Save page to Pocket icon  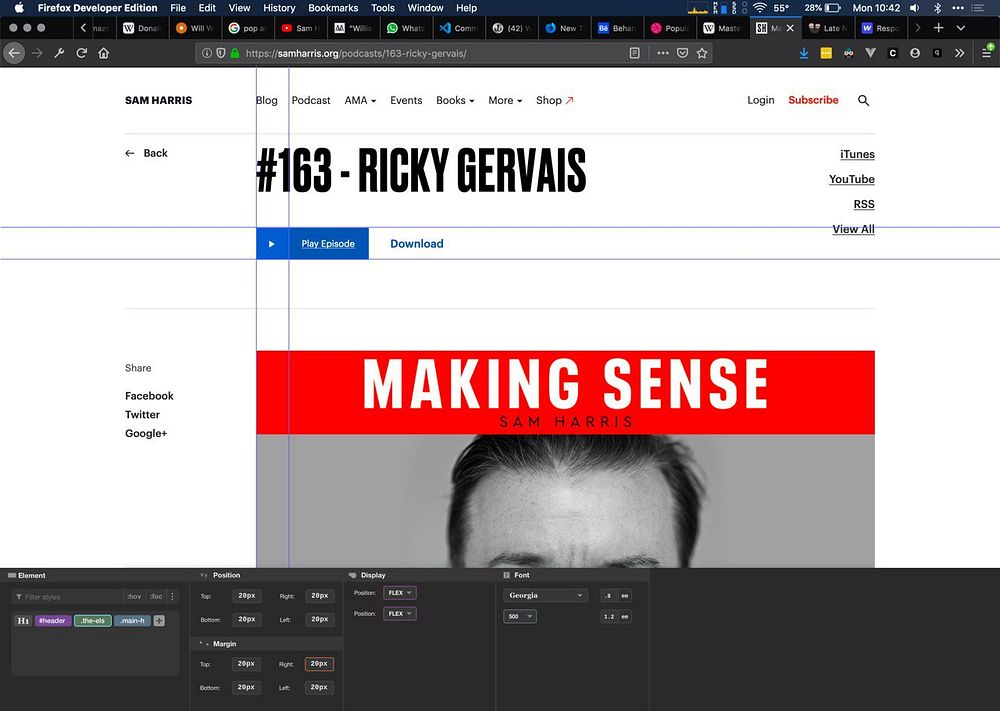coord(682,54)
